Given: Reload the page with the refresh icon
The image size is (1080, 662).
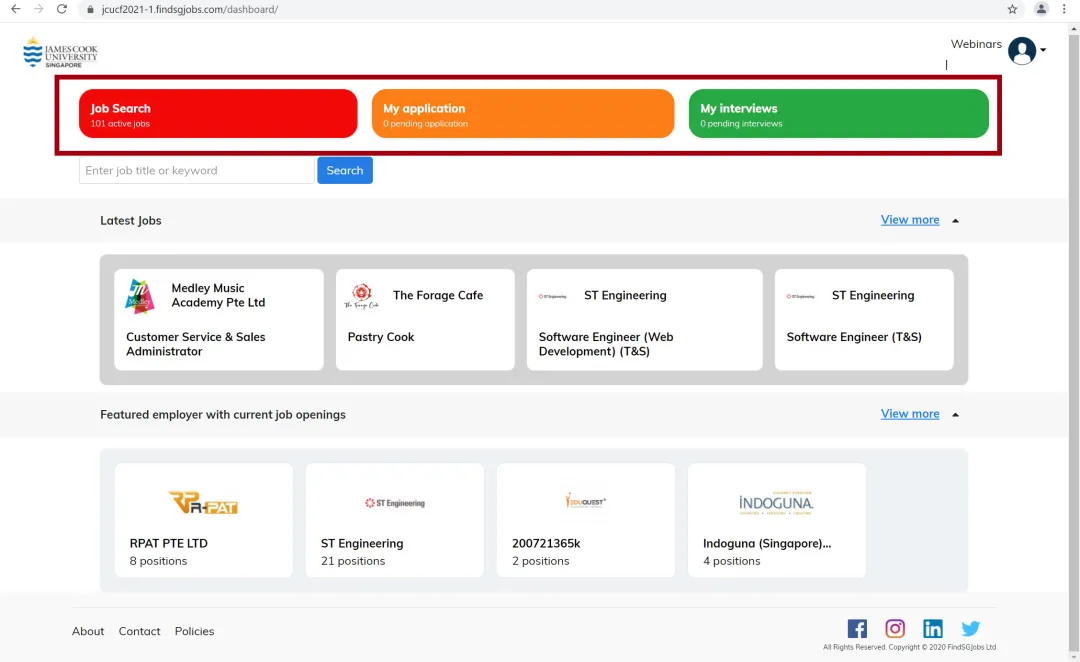Looking at the screenshot, I should pyautogui.click(x=62, y=9).
